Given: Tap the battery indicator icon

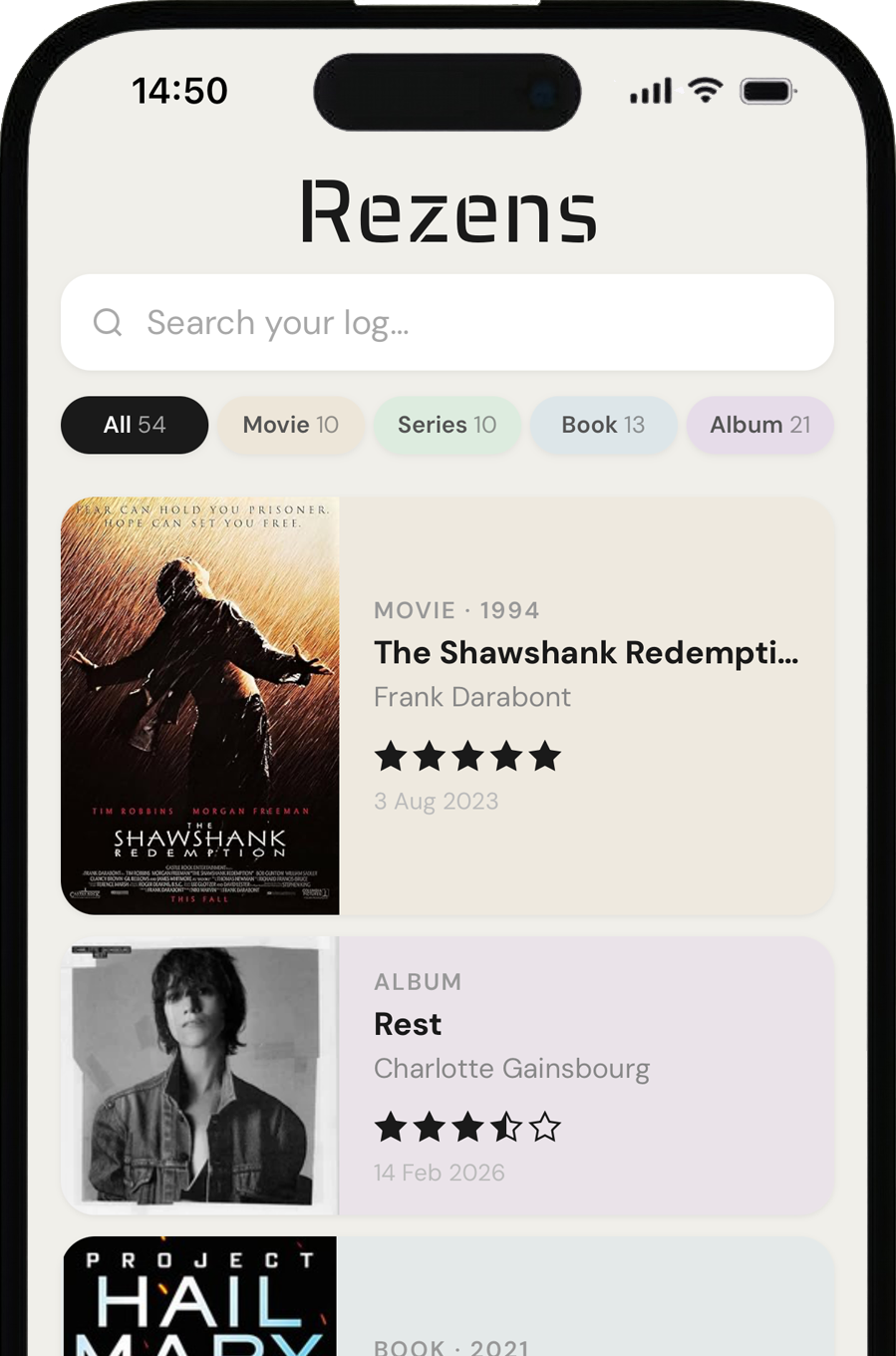Looking at the screenshot, I should pyautogui.click(x=768, y=92).
